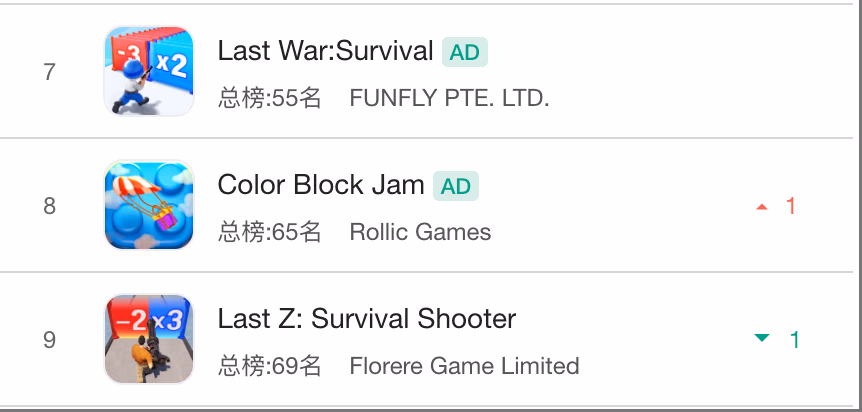Open the Last War:Survival title link

coord(325,51)
